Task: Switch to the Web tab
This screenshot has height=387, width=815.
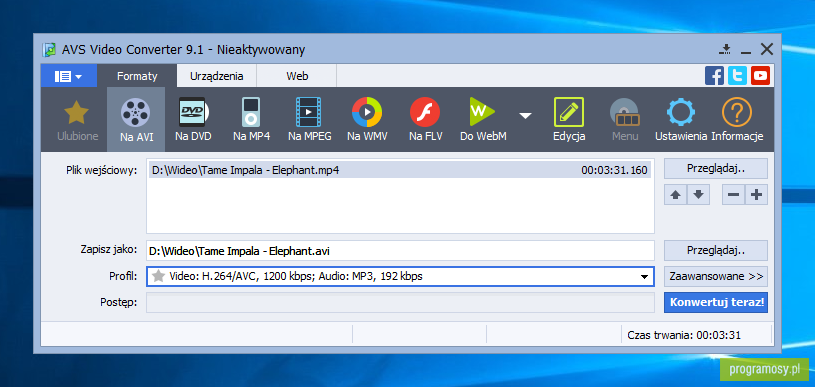Action: (297, 76)
